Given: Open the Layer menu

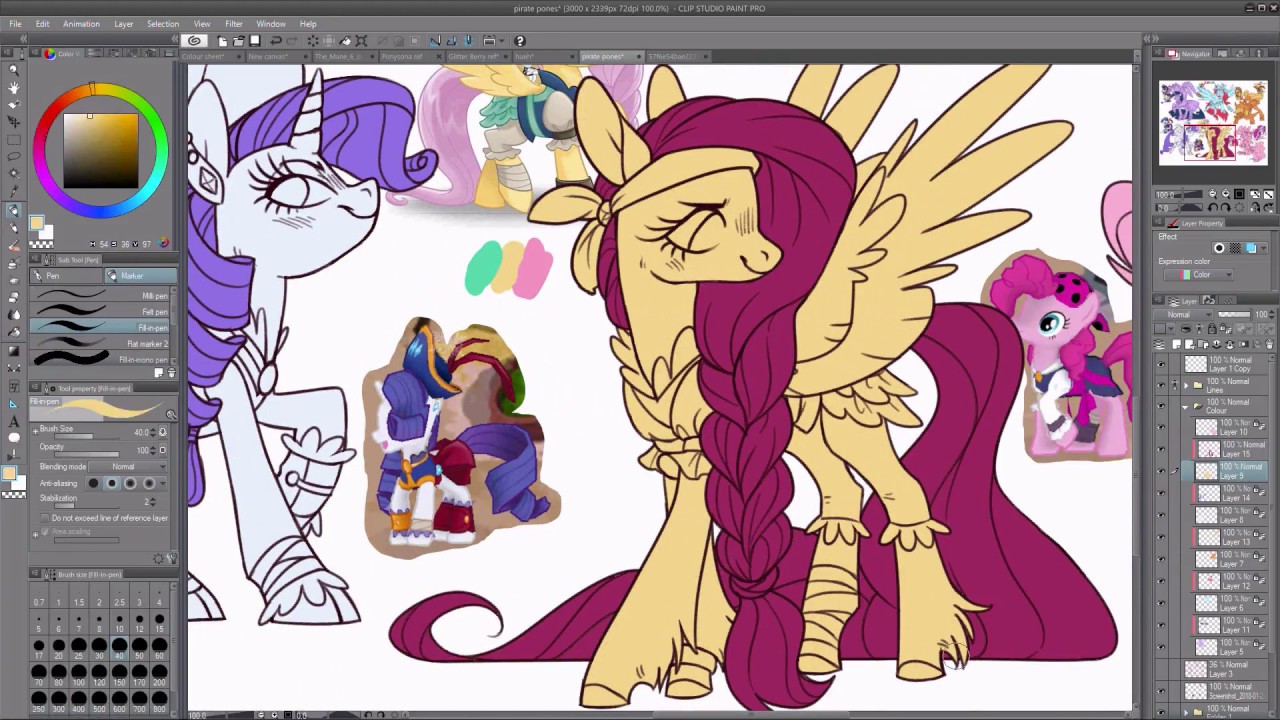Looking at the screenshot, I should (x=124, y=24).
